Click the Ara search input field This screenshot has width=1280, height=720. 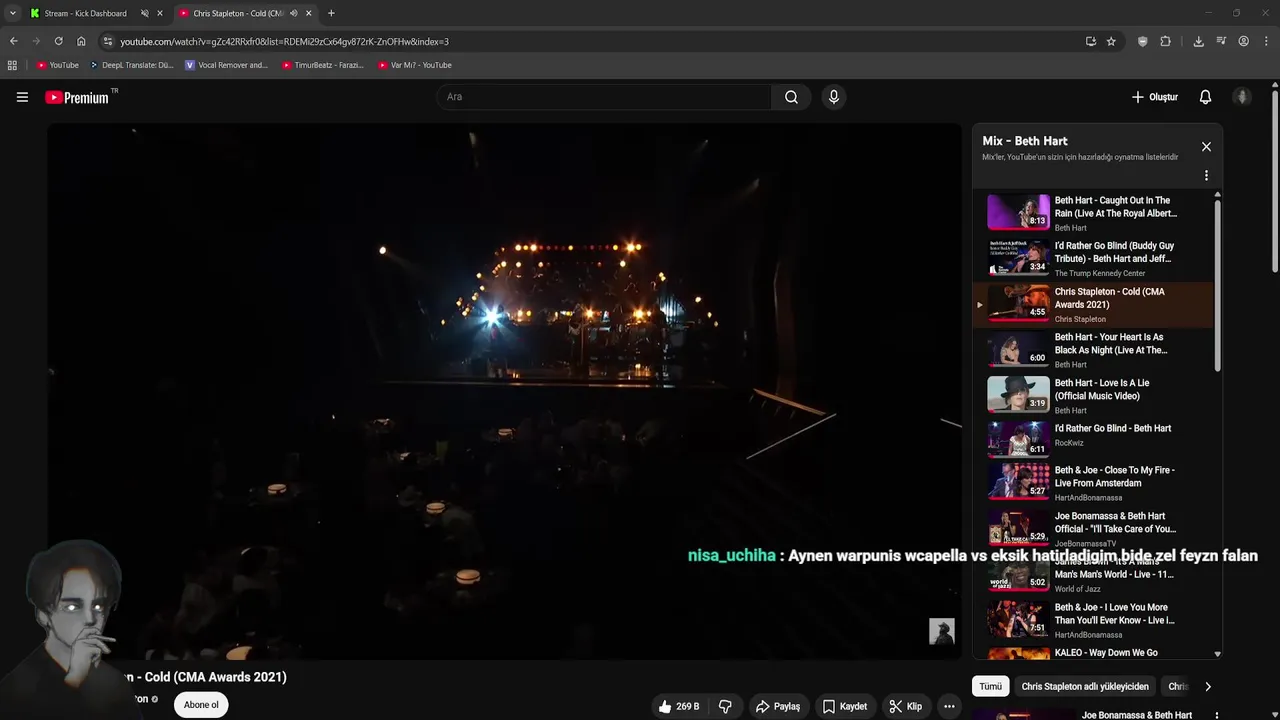click(603, 97)
